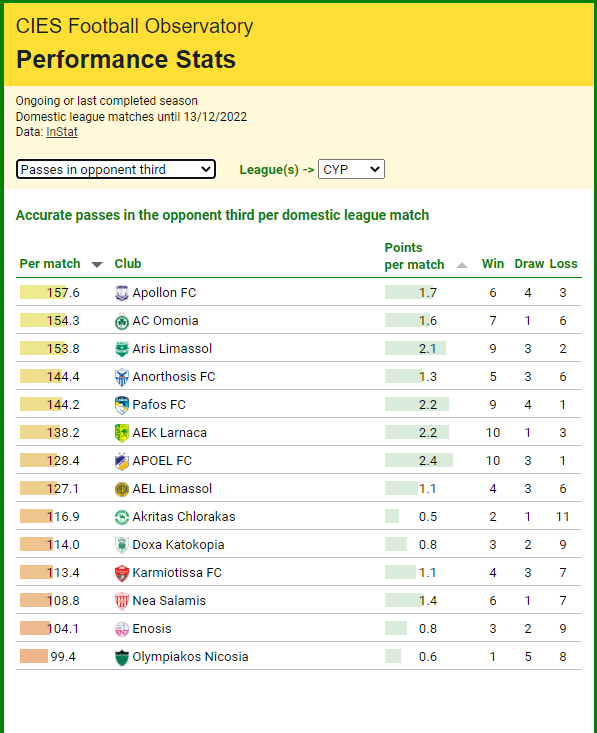Click the AEK Larnaca yellow-green crest
Screen dimensions: 597x733
[x=122, y=433]
